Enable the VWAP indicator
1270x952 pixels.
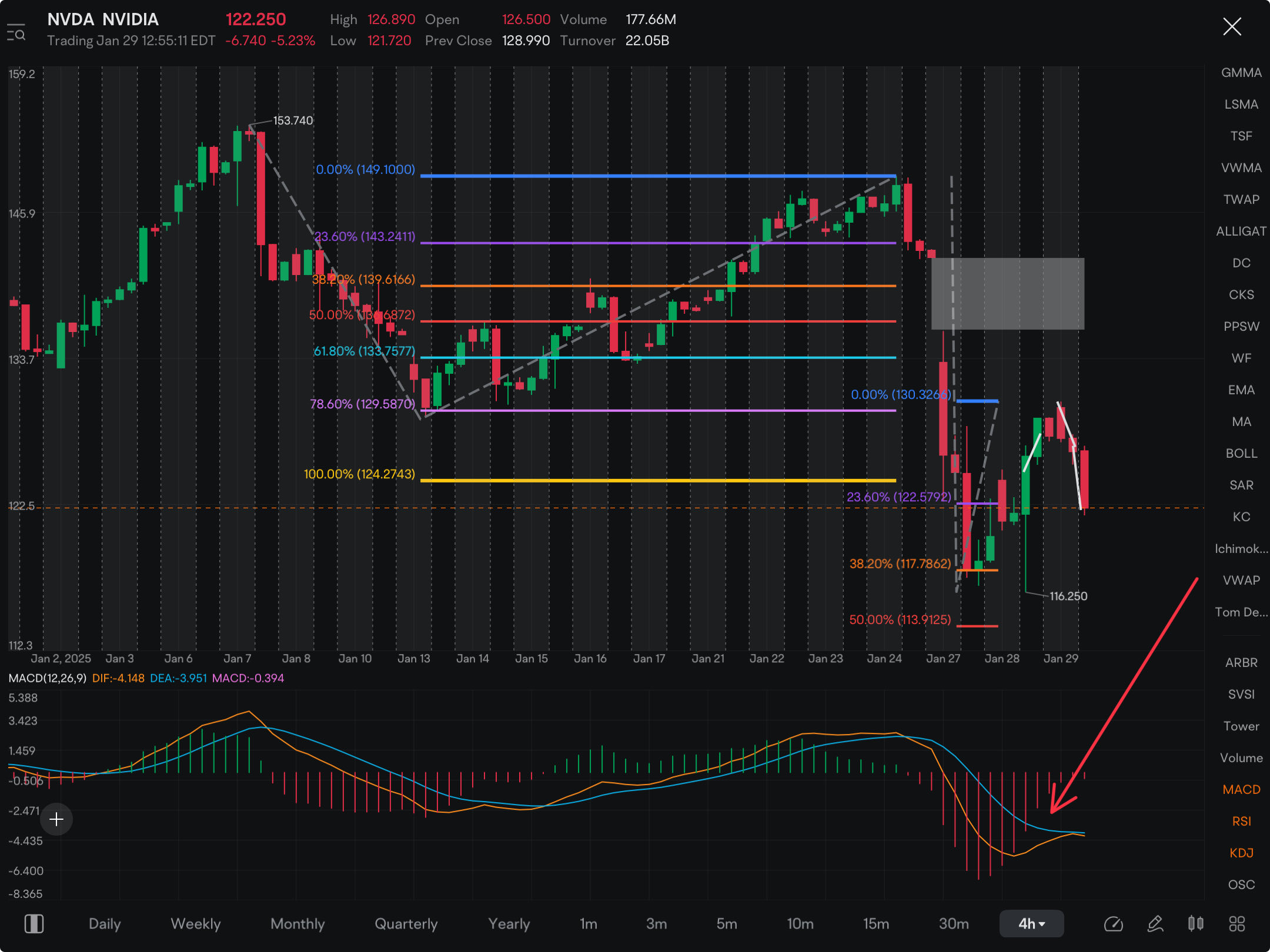click(x=1241, y=581)
